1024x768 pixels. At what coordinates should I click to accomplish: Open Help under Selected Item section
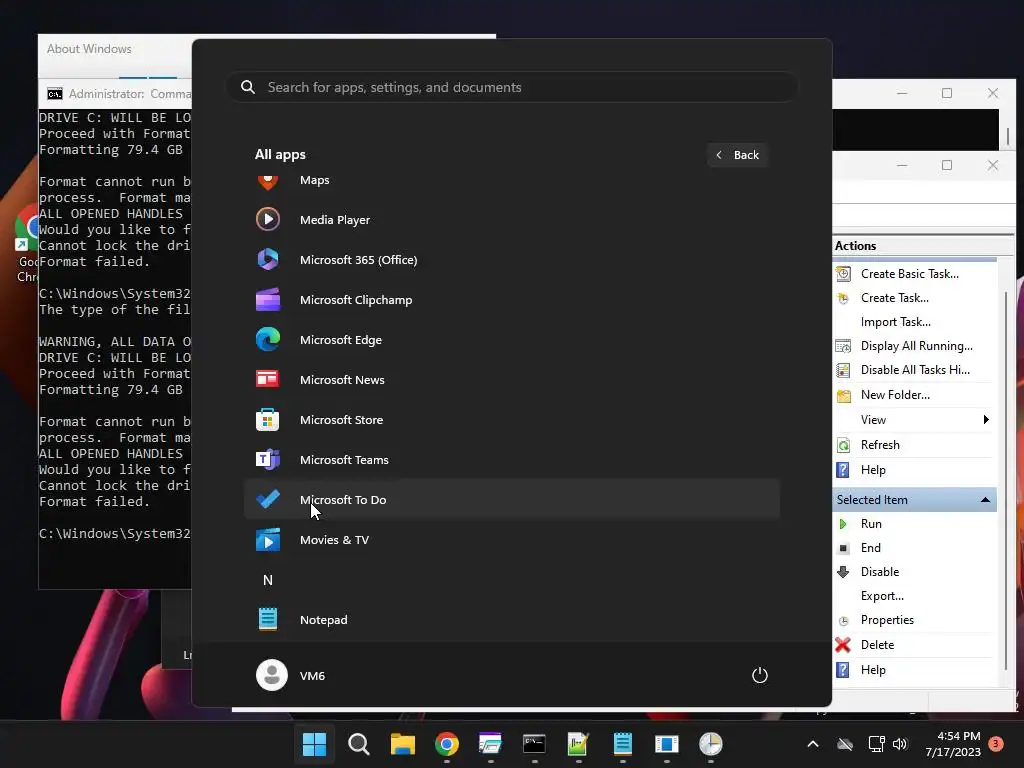(872, 670)
